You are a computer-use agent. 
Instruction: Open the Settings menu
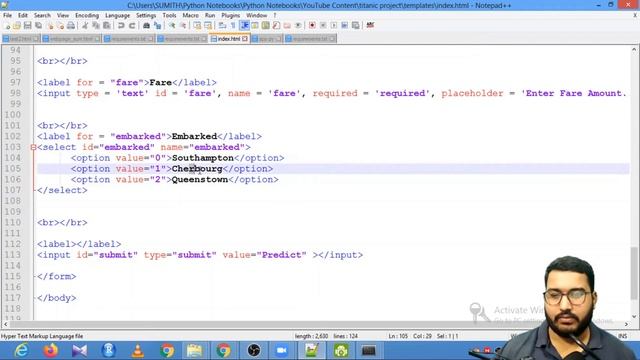point(146,16)
